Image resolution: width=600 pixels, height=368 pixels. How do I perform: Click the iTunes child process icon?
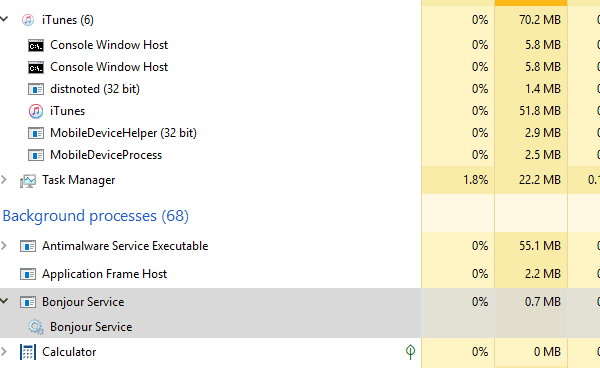point(36,111)
